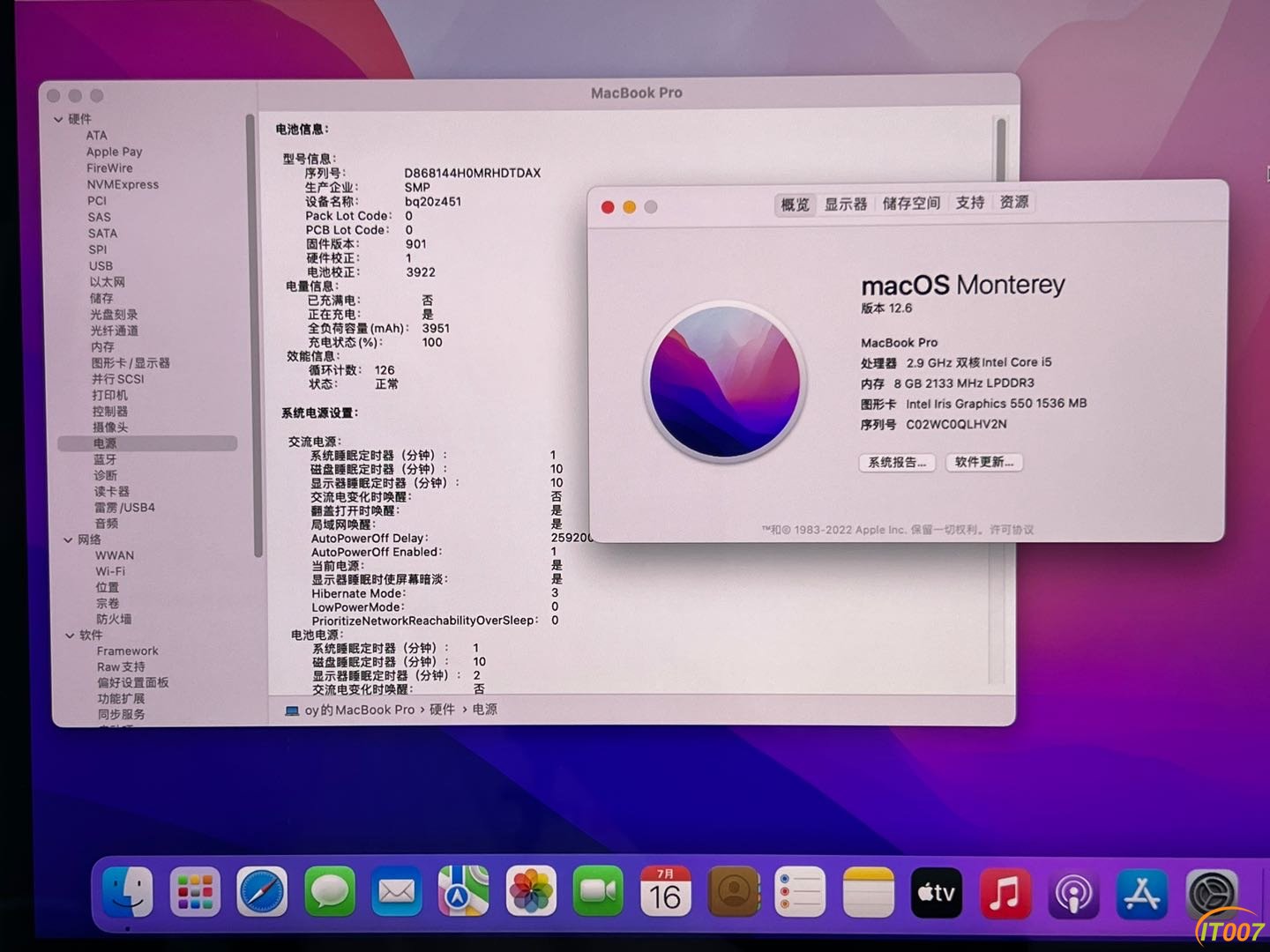Screen dimensions: 1270x952
Task: Open Apple TV from the dock
Action: (x=936, y=893)
